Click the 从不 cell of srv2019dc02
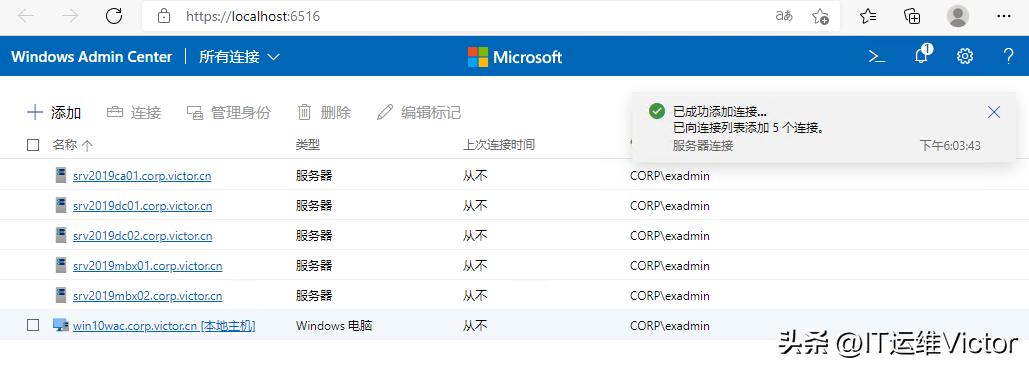The width and height of the screenshot is (1029, 367). pyautogui.click(x=475, y=236)
